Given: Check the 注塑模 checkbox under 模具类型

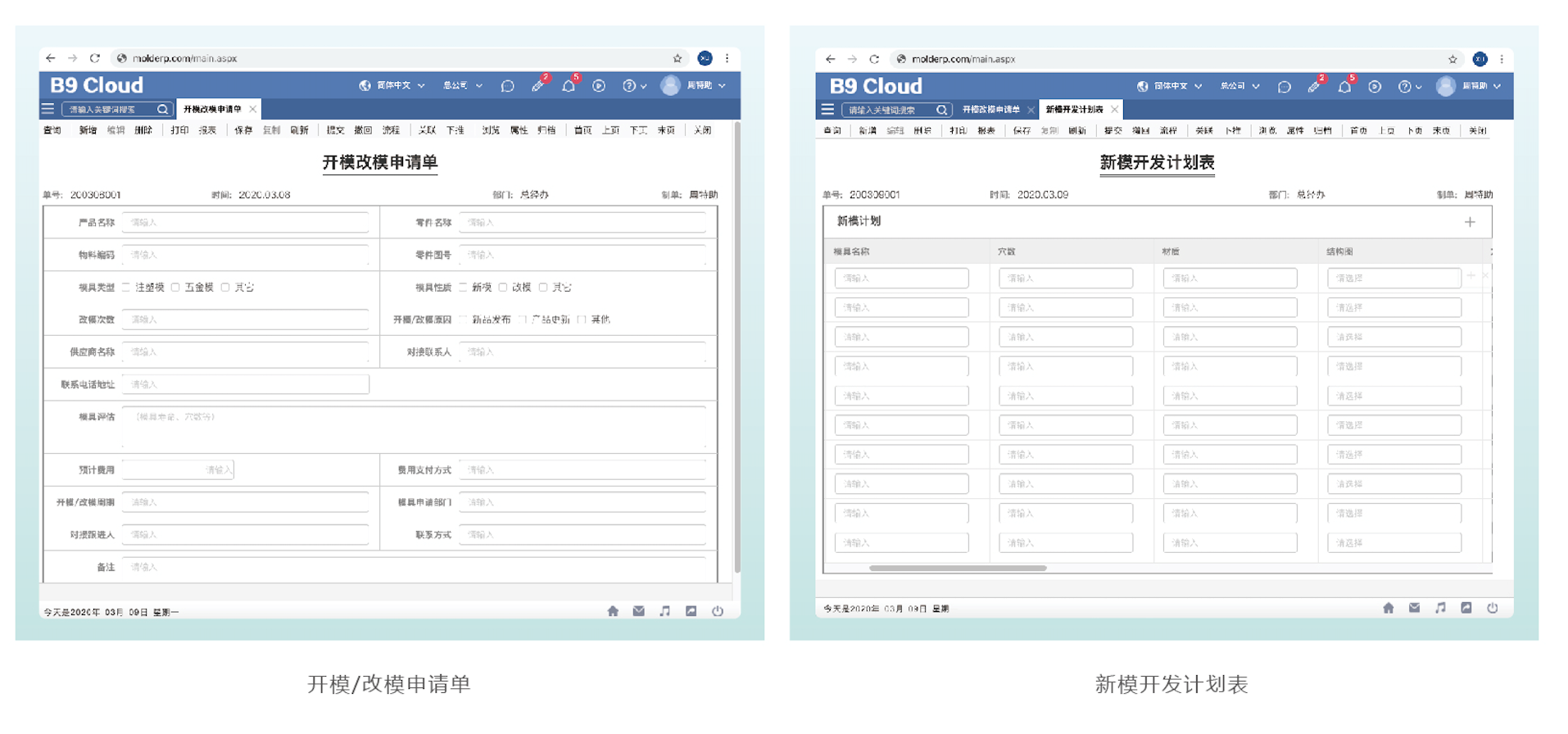Looking at the screenshot, I should click(x=126, y=288).
